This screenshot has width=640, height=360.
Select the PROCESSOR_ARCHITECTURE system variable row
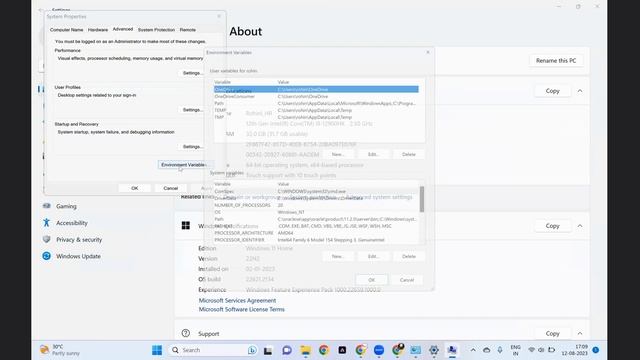[x=316, y=233]
